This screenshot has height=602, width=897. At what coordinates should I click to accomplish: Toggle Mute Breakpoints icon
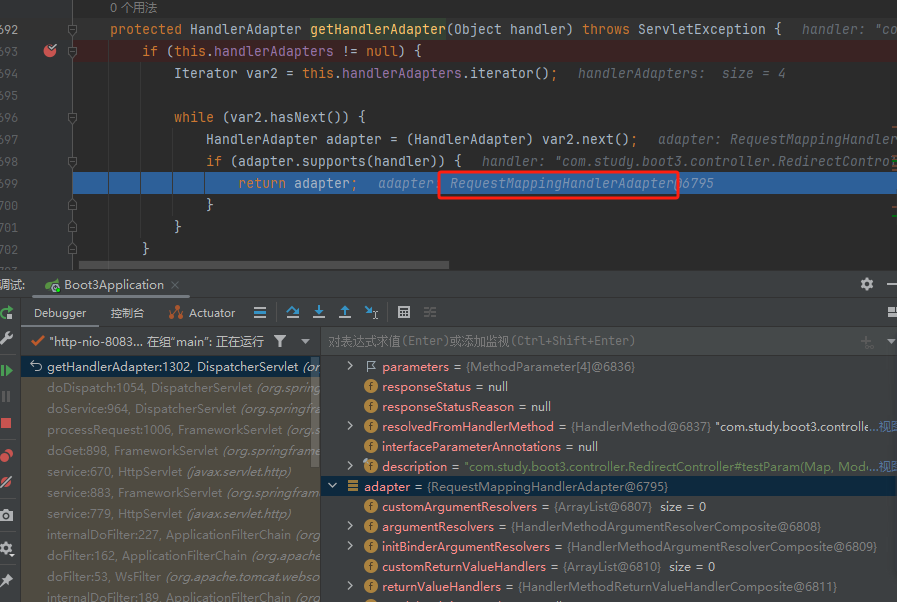click(7, 482)
